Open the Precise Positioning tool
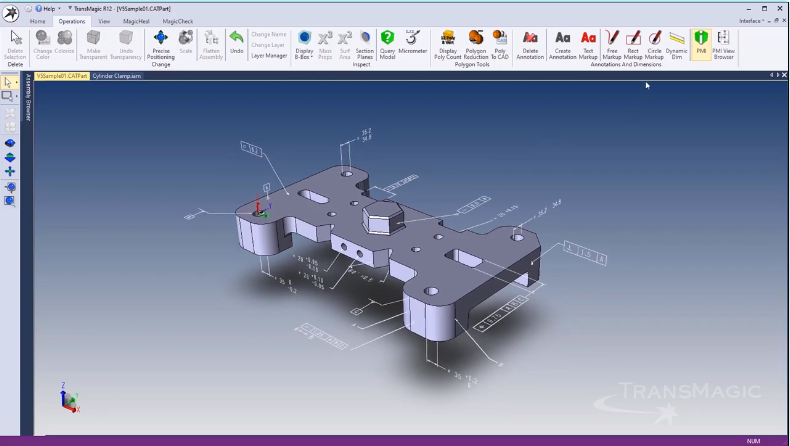The width and height of the screenshot is (790, 446). 161,44
